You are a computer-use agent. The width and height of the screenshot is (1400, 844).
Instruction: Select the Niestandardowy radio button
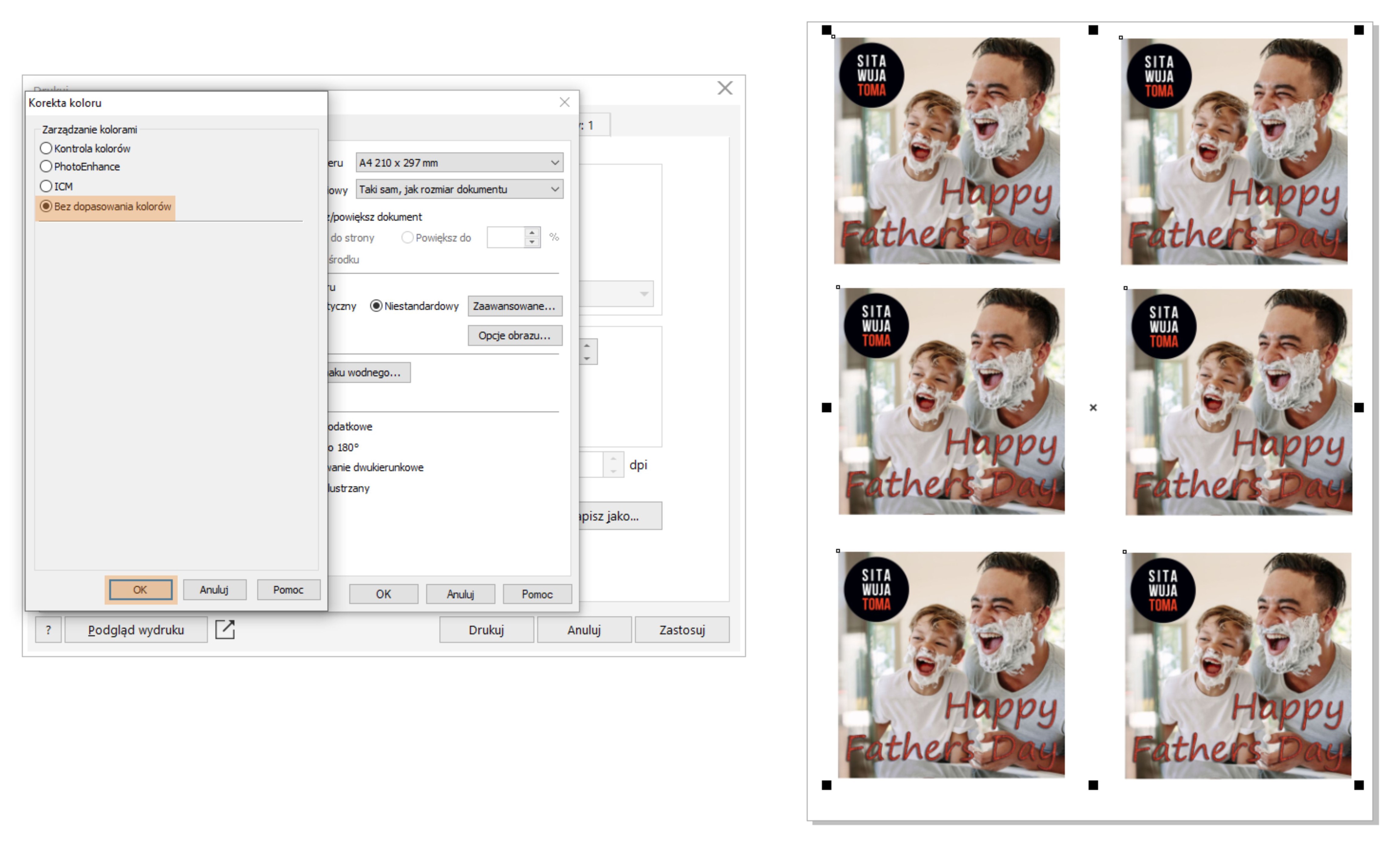(x=376, y=306)
